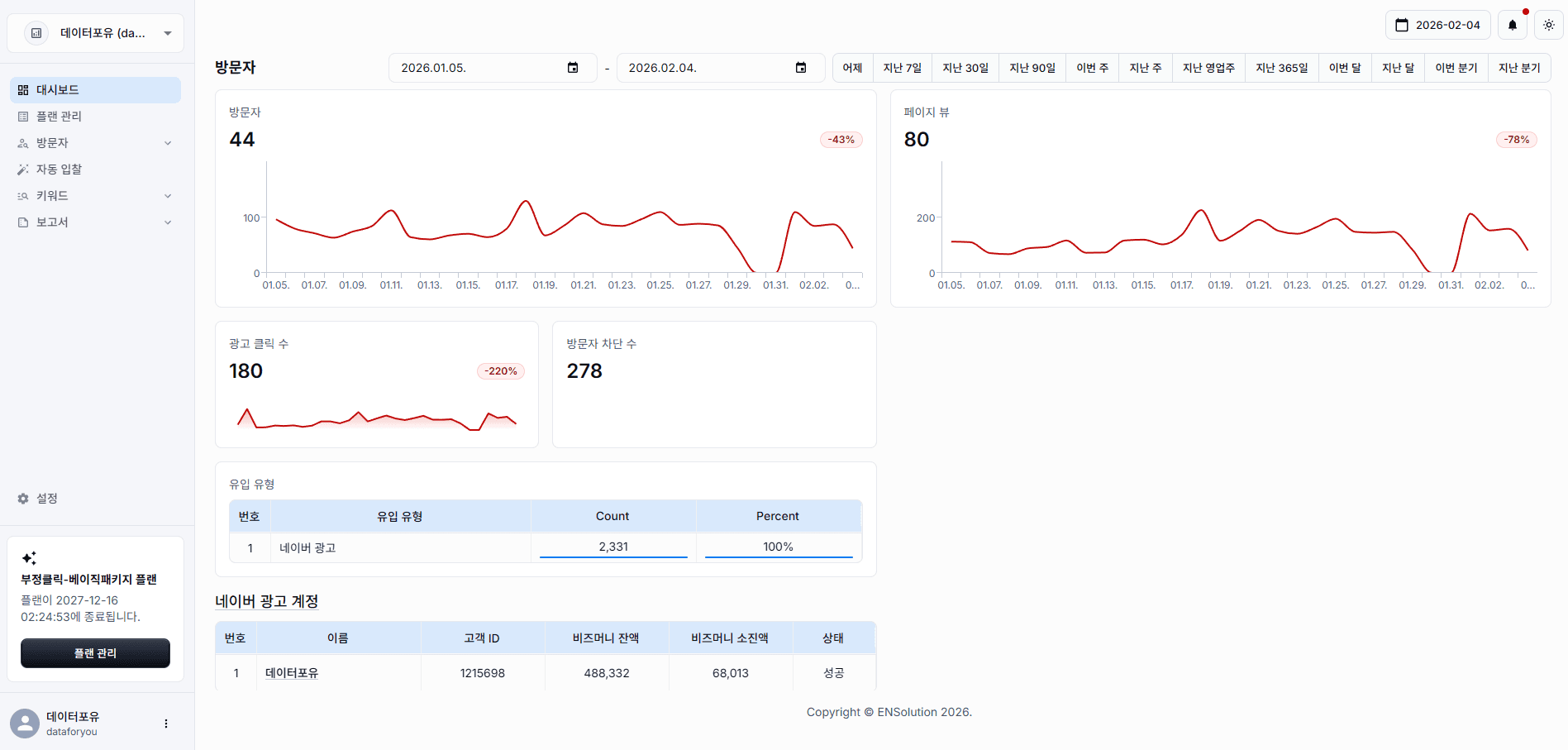The height and width of the screenshot is (750, 1568).
Task: Toggle the light/dark theme sun icon
Action: point(1548,25)
